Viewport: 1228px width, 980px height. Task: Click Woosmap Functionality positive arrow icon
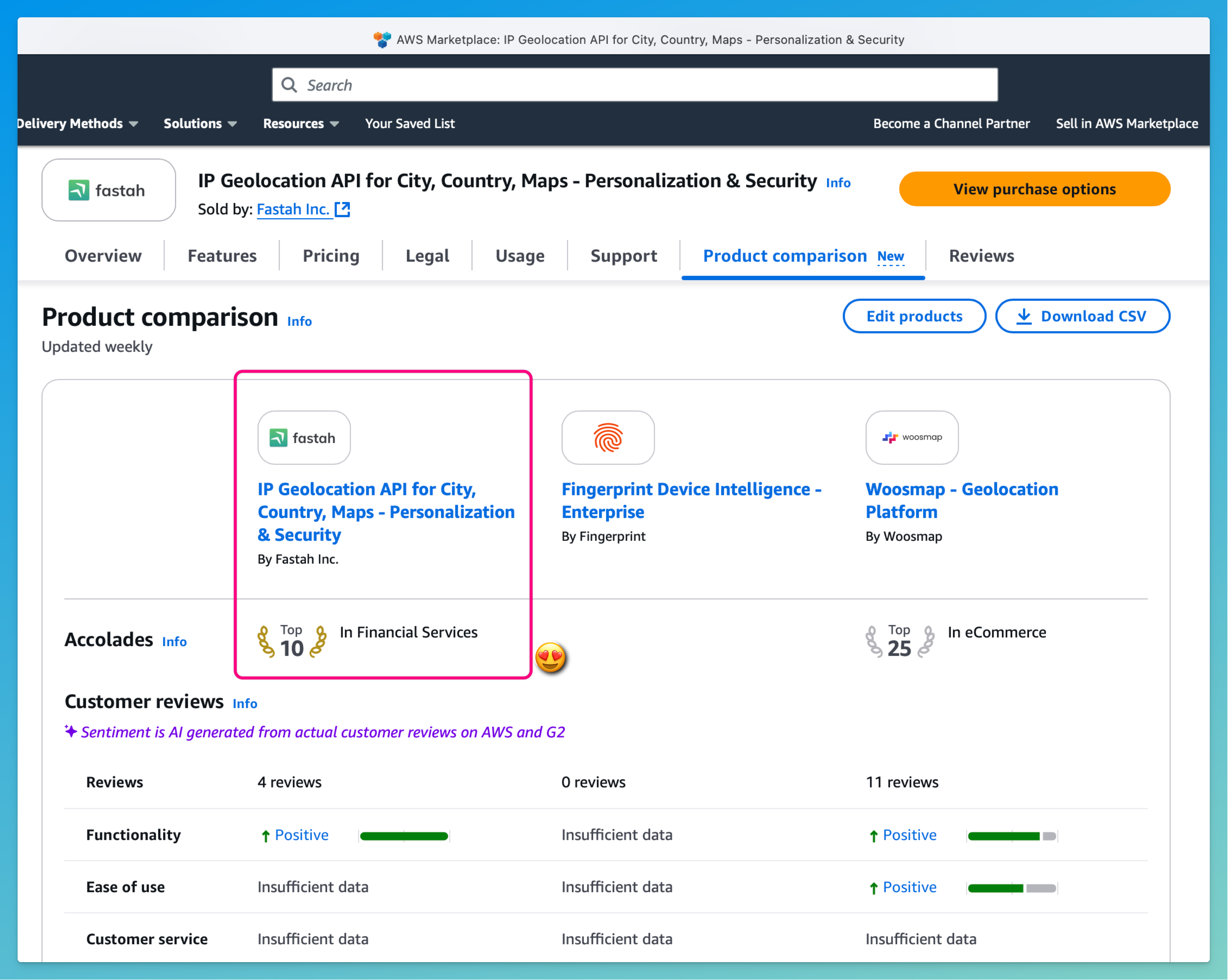[x=874, y=836]
